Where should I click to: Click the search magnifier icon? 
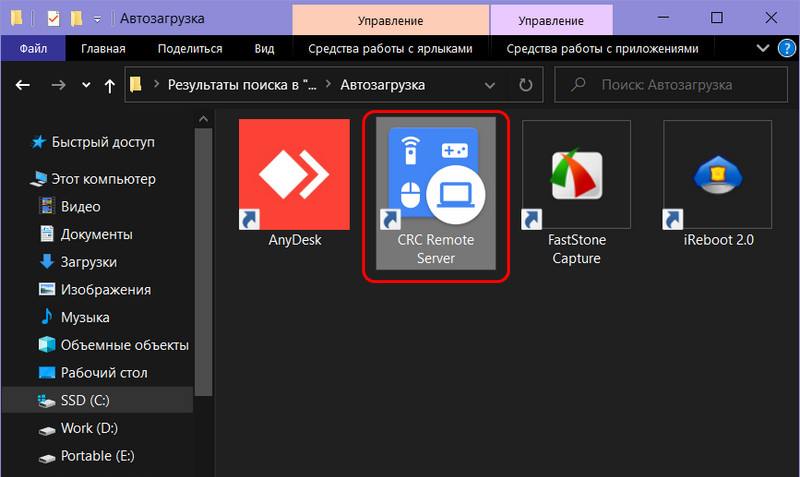tap(578, 84)
